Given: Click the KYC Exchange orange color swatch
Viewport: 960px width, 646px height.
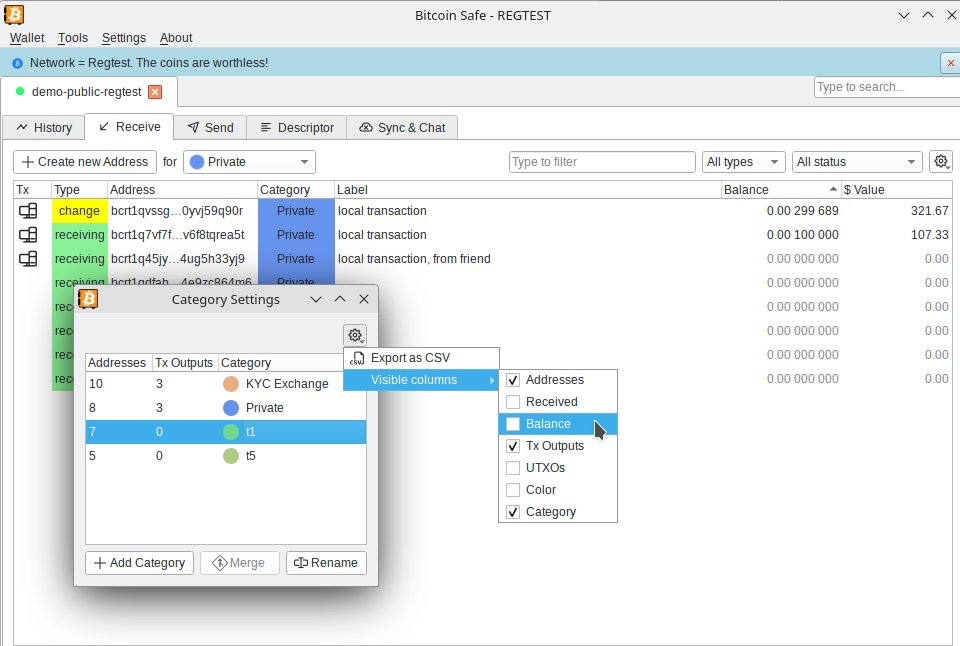Looking at the screenshot, I should [x=231, y=384].
